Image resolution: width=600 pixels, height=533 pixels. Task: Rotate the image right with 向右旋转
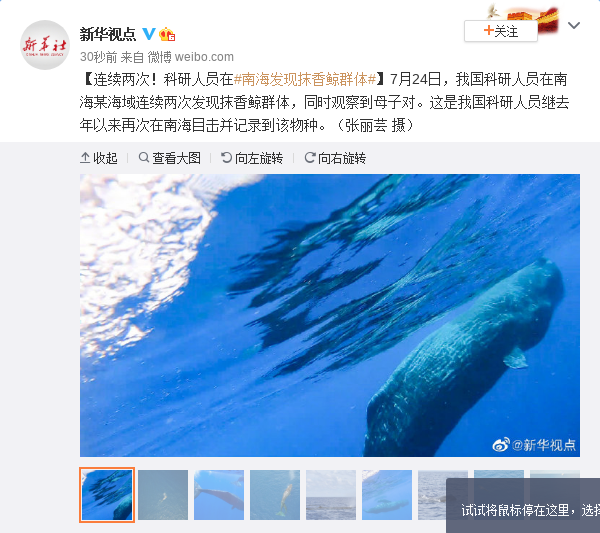tap(335, 158)
